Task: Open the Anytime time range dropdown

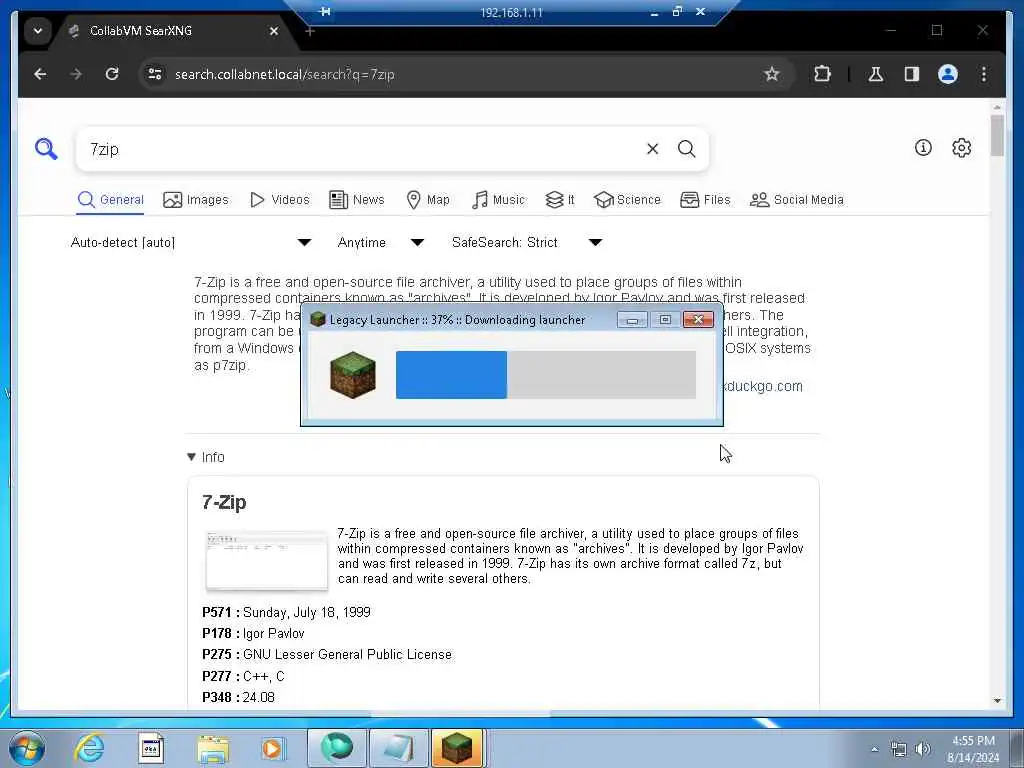Action: pos(381,243)
